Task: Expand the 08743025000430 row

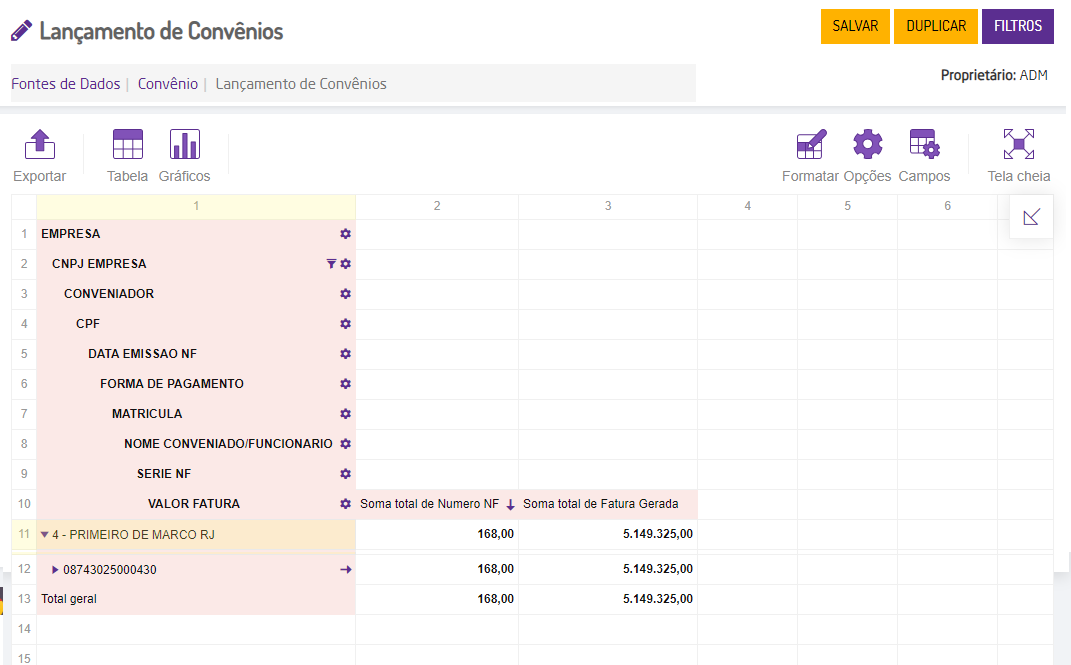Action: (x=55, y=570)
